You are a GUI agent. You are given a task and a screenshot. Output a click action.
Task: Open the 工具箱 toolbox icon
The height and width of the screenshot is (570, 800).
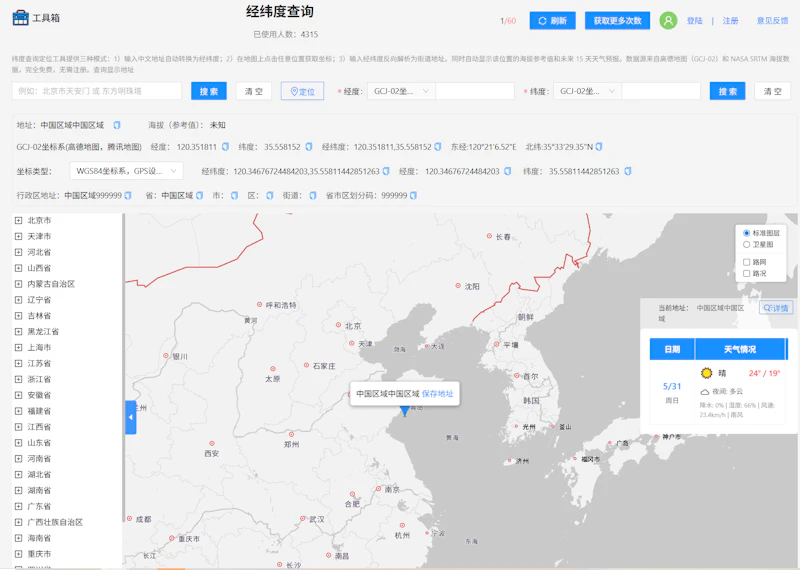pyautogui.click(x=20, y=18)
